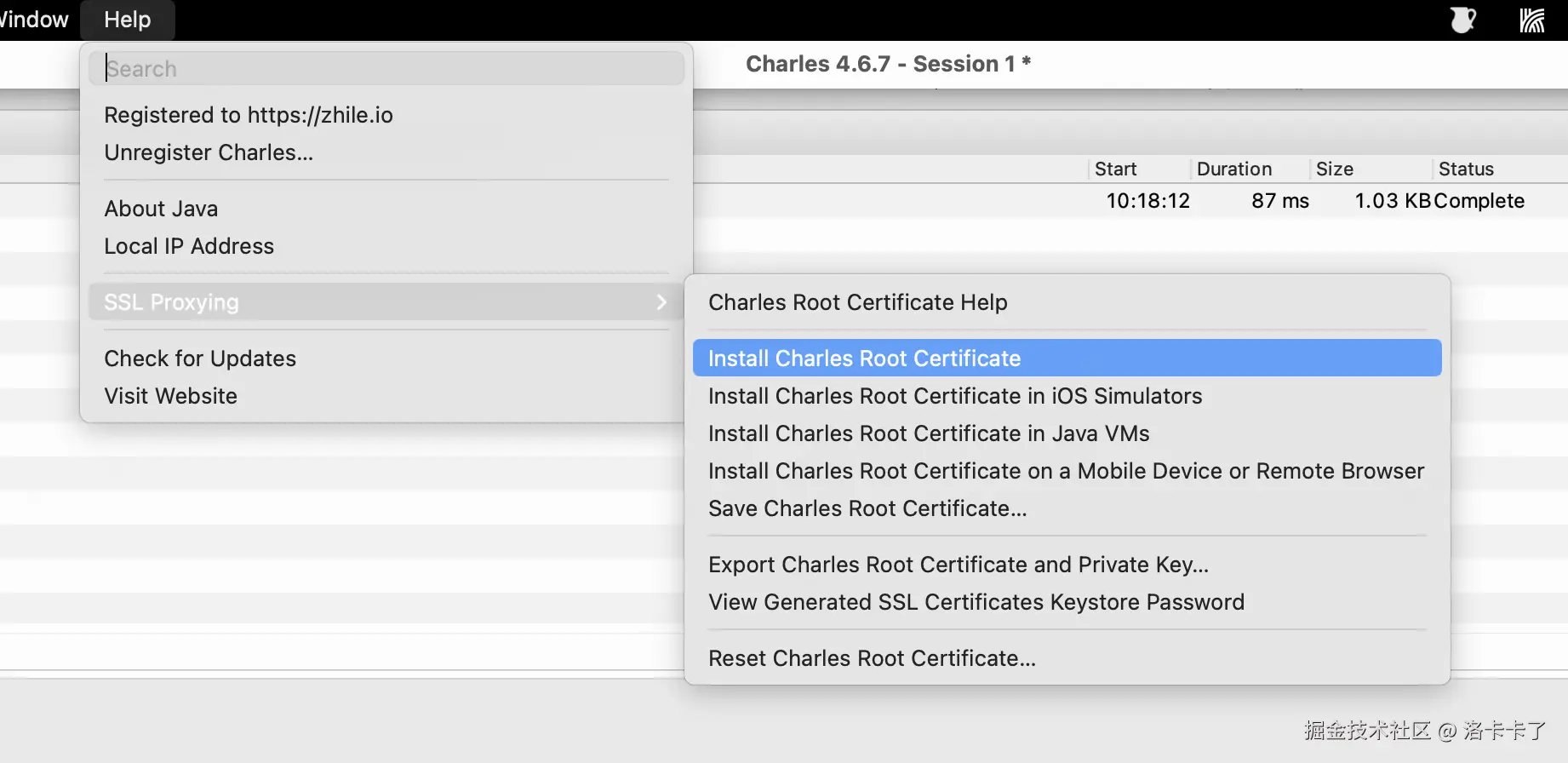Click the striped menu bar status icon

click(x=1532, y=20)
